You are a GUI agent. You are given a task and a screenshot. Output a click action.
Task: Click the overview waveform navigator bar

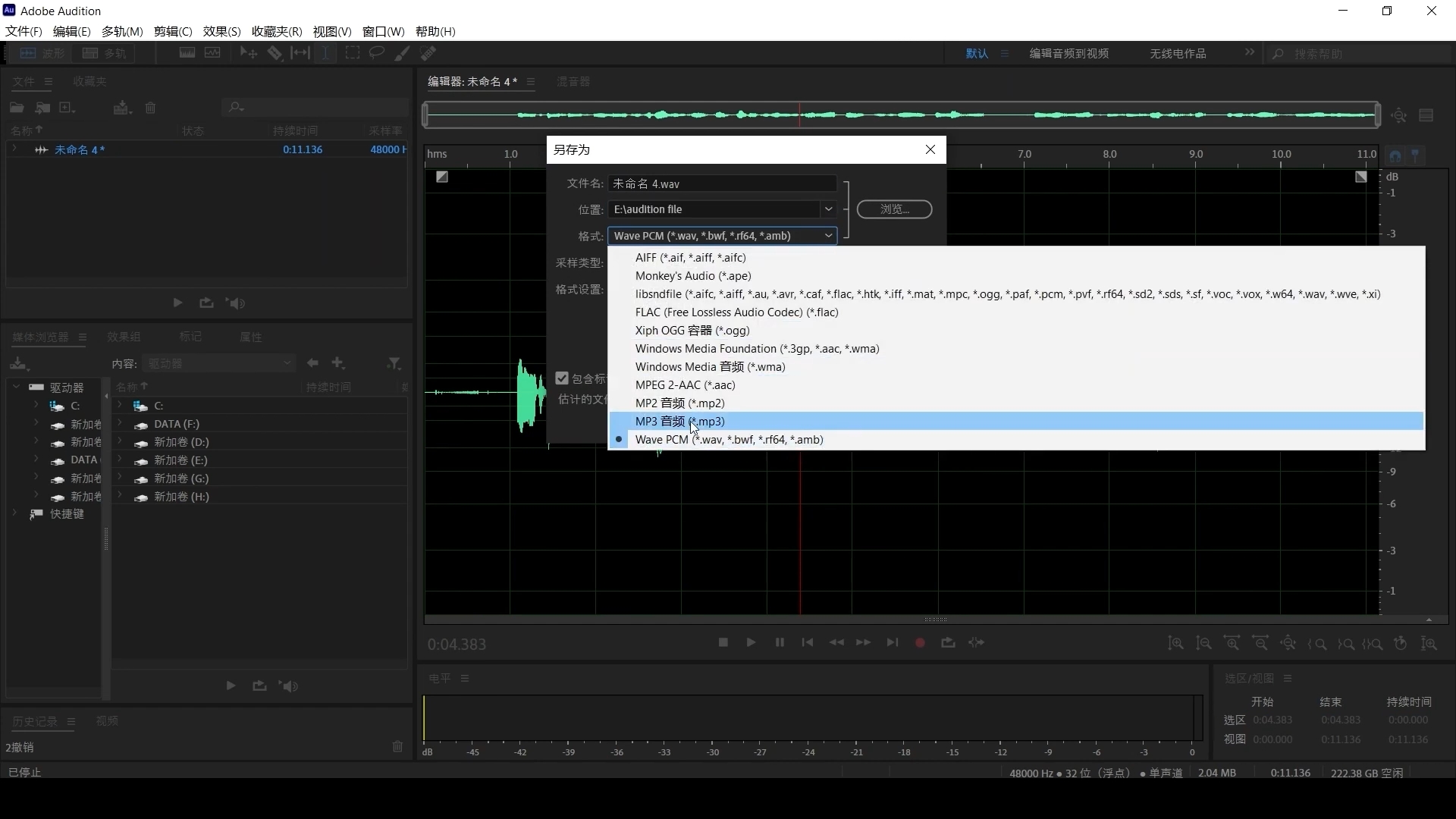(901, 115)
